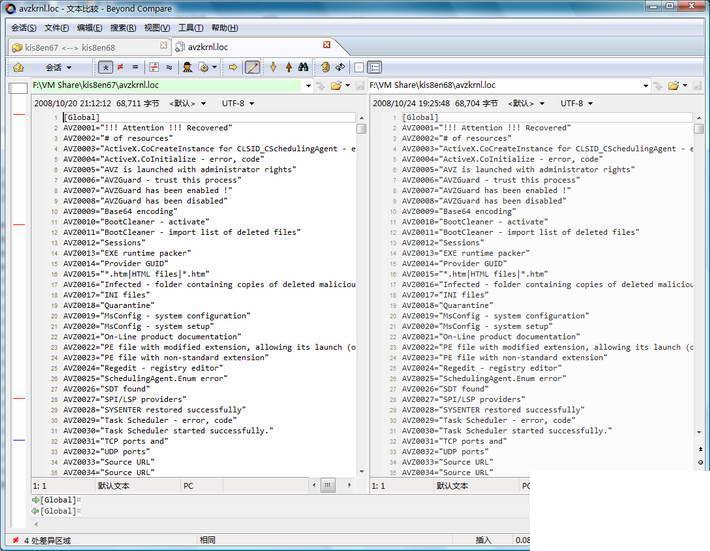The image size is (710, 551).
Task: Open 文件(F) menu
Action: 57,28
